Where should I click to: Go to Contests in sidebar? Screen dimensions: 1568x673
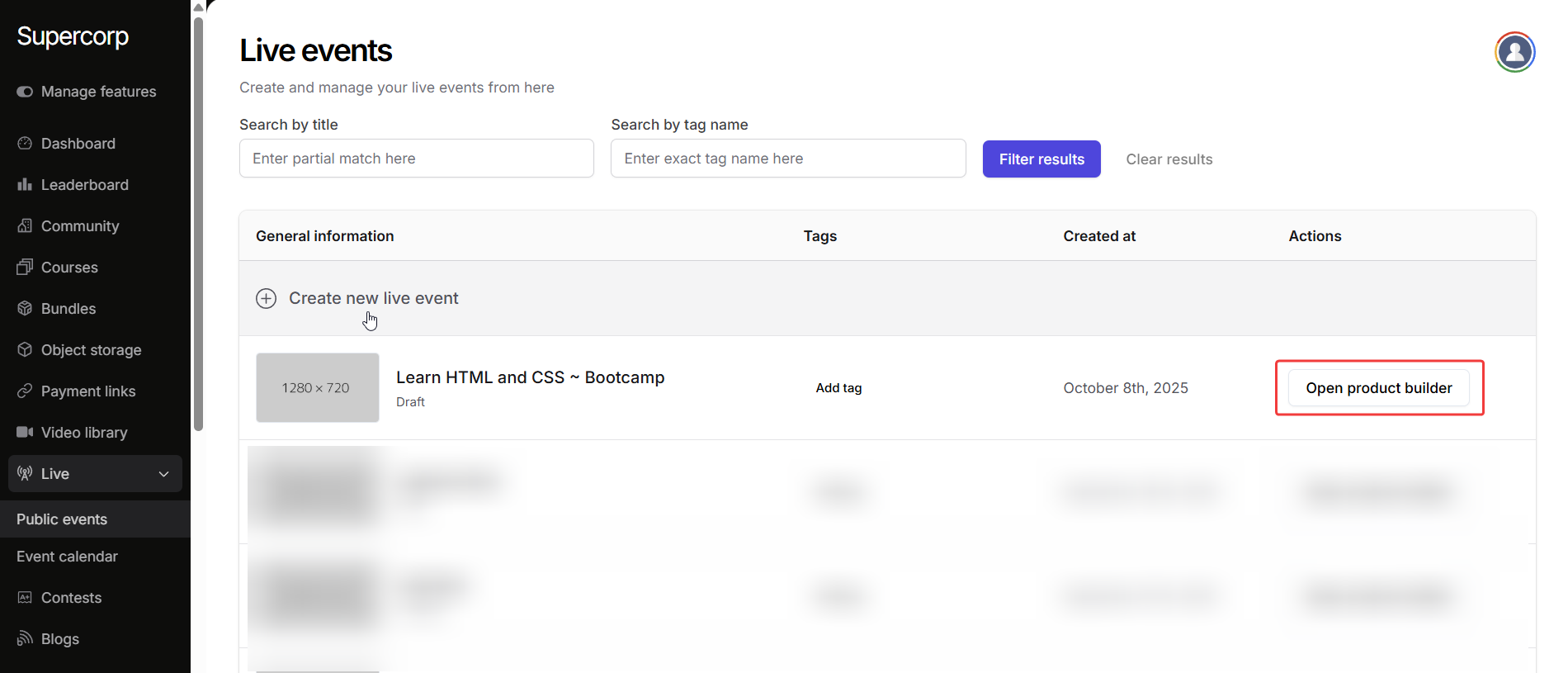71,598
